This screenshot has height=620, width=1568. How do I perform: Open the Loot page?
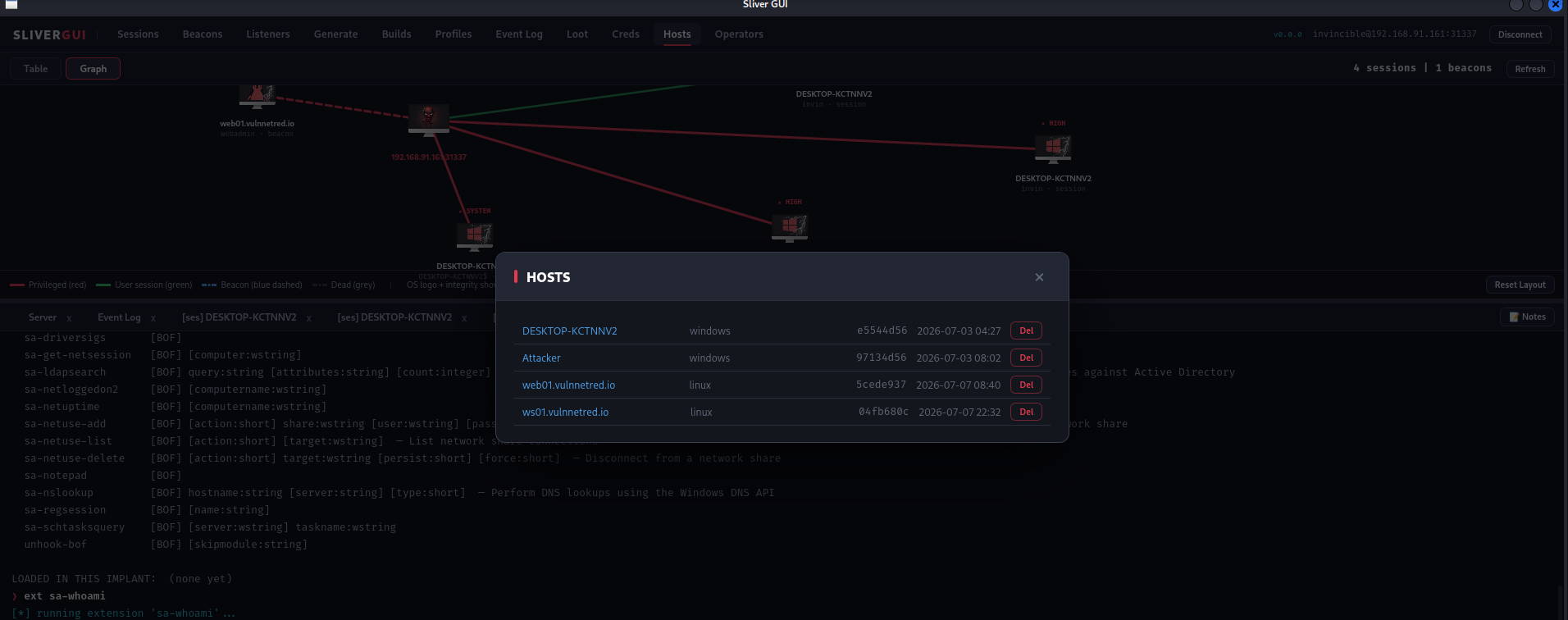pyautogui.click(x=577, y=34)
